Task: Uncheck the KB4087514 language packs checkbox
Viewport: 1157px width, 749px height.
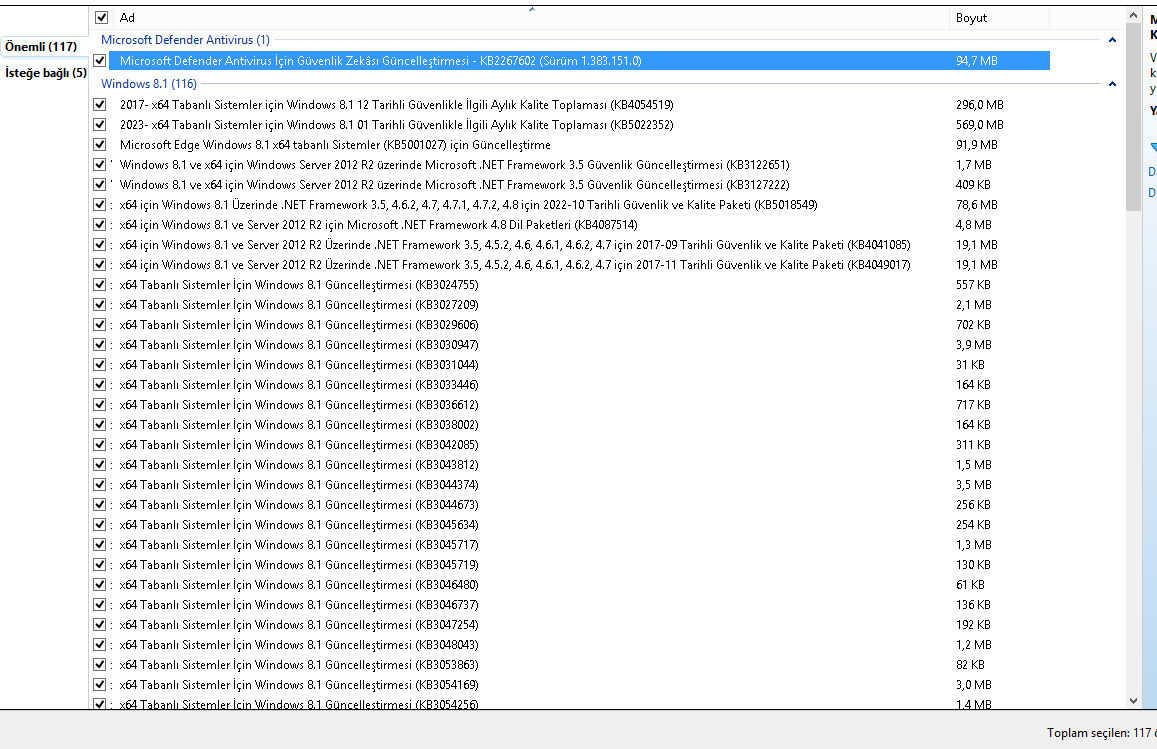Action: click(x=100, y=224)
